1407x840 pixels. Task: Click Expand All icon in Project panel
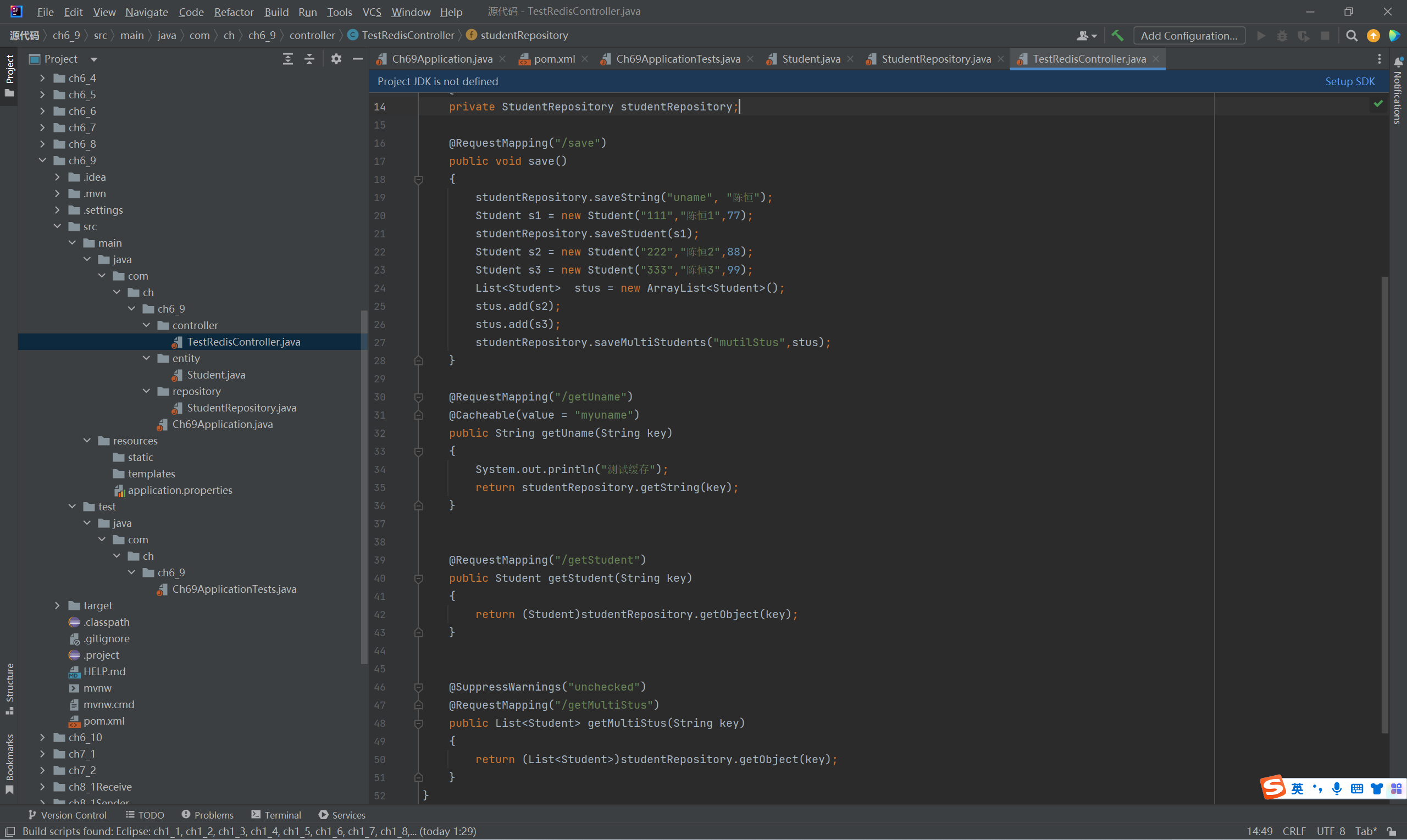[287, 59]
